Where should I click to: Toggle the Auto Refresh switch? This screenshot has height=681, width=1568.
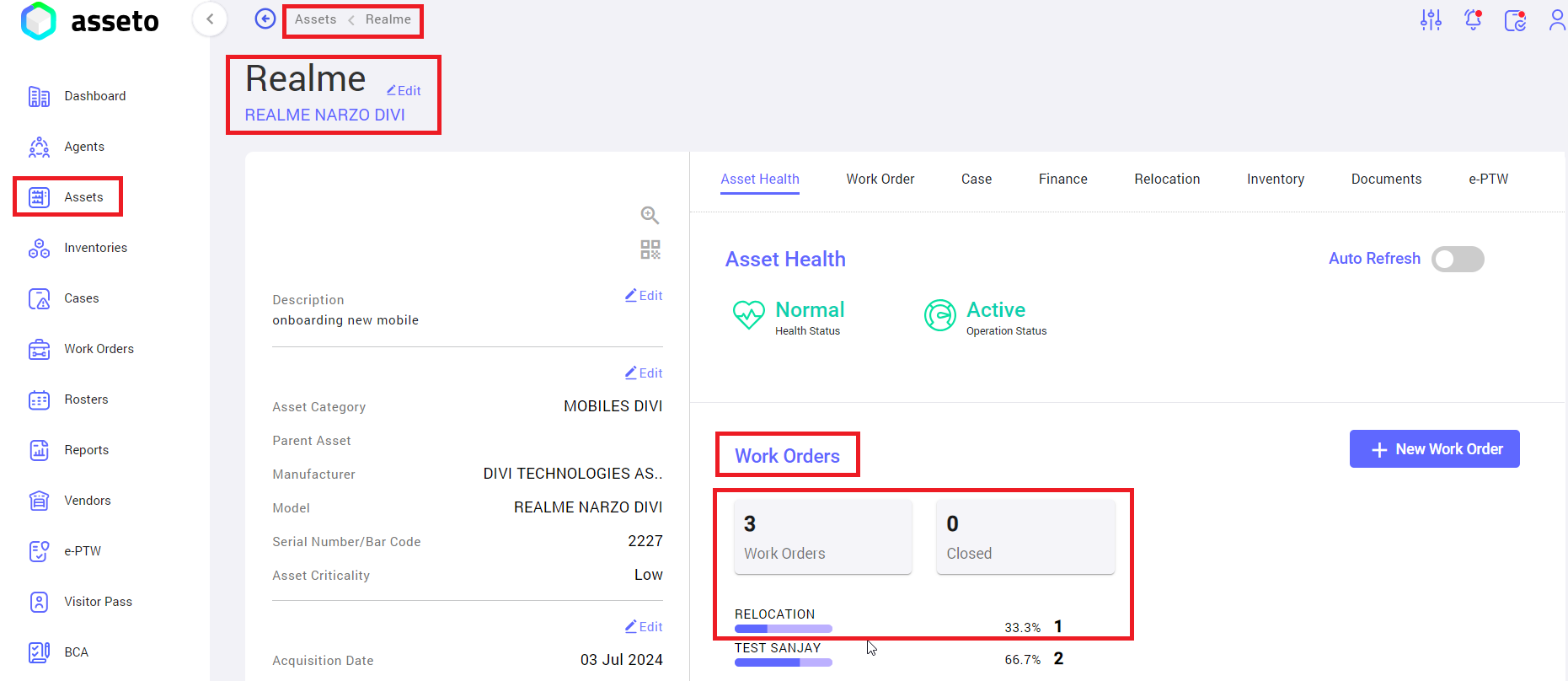tap(1458, 259)
